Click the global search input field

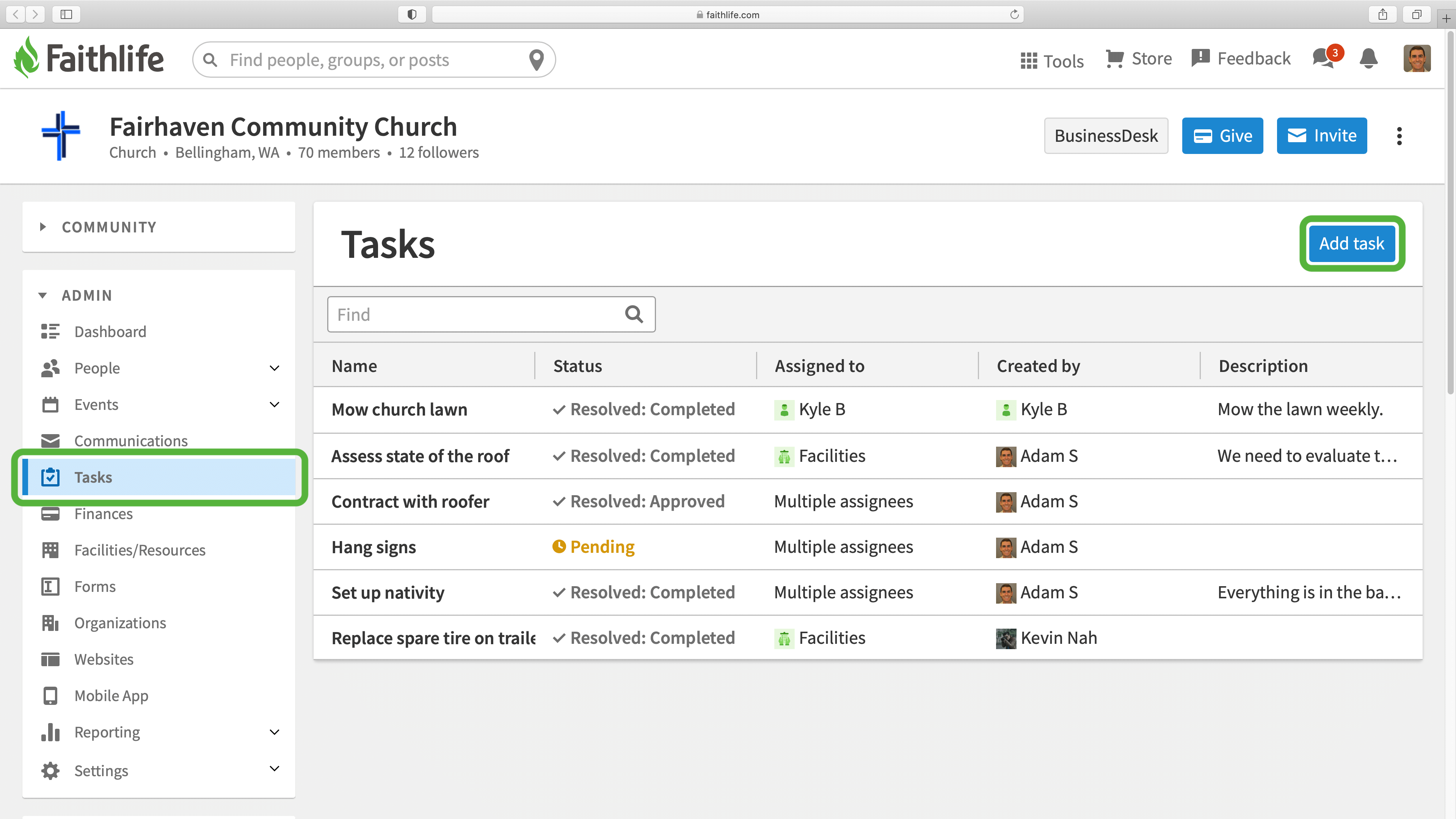(373, 60)
